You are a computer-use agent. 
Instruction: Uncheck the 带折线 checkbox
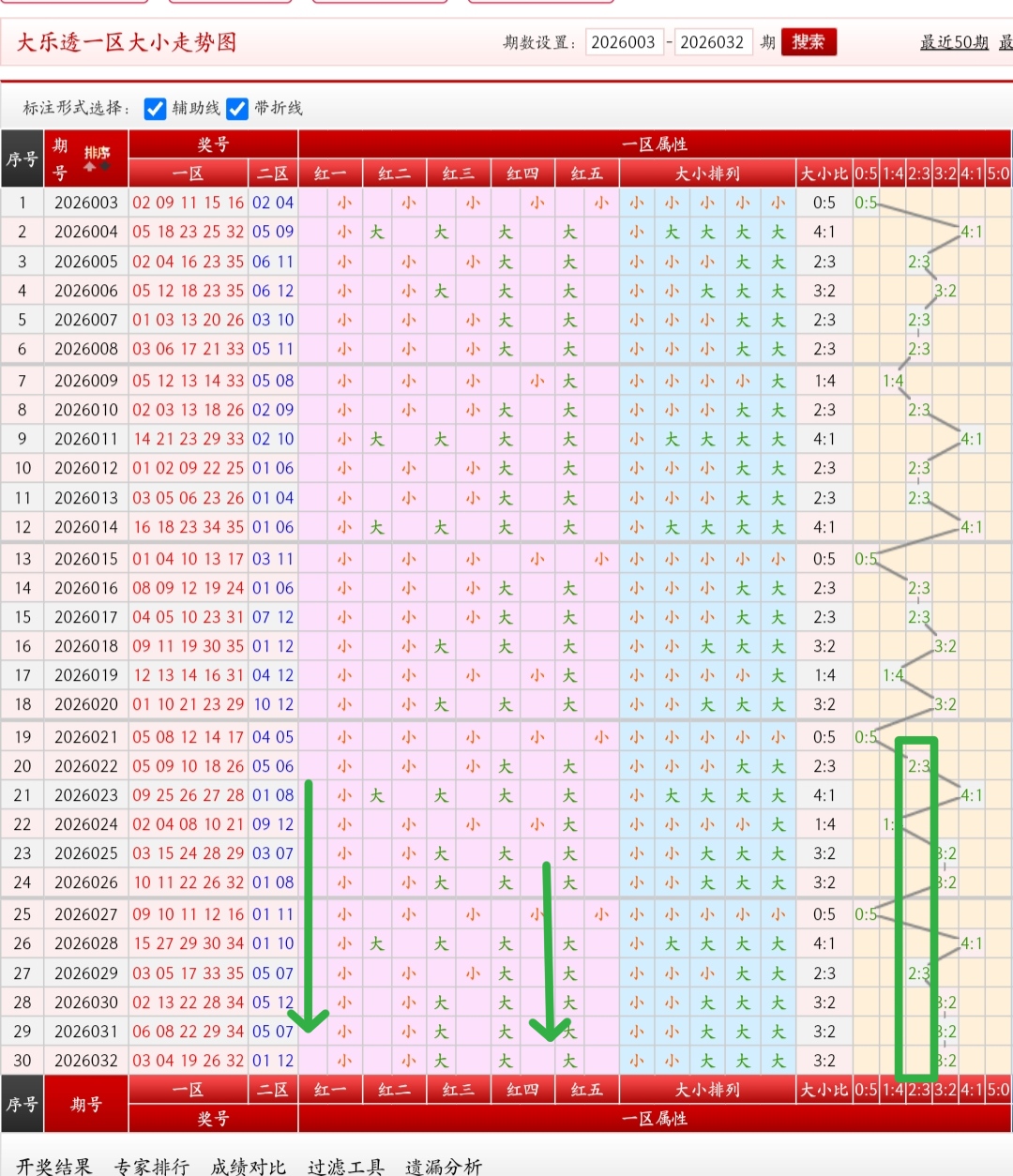(237, 109)
